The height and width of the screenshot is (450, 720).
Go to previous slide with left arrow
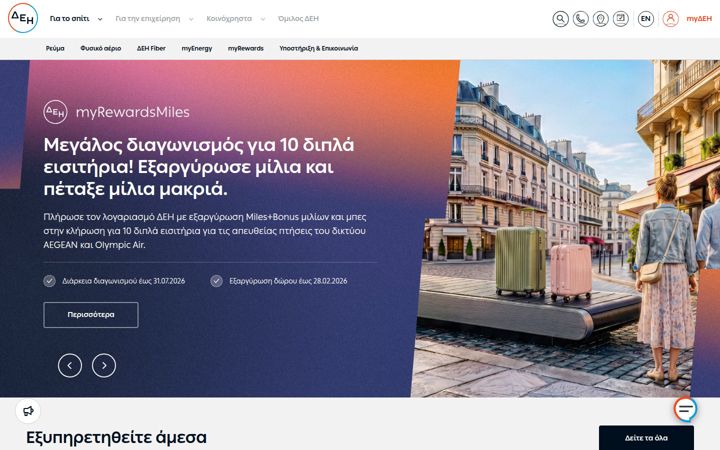coord(70,366)
